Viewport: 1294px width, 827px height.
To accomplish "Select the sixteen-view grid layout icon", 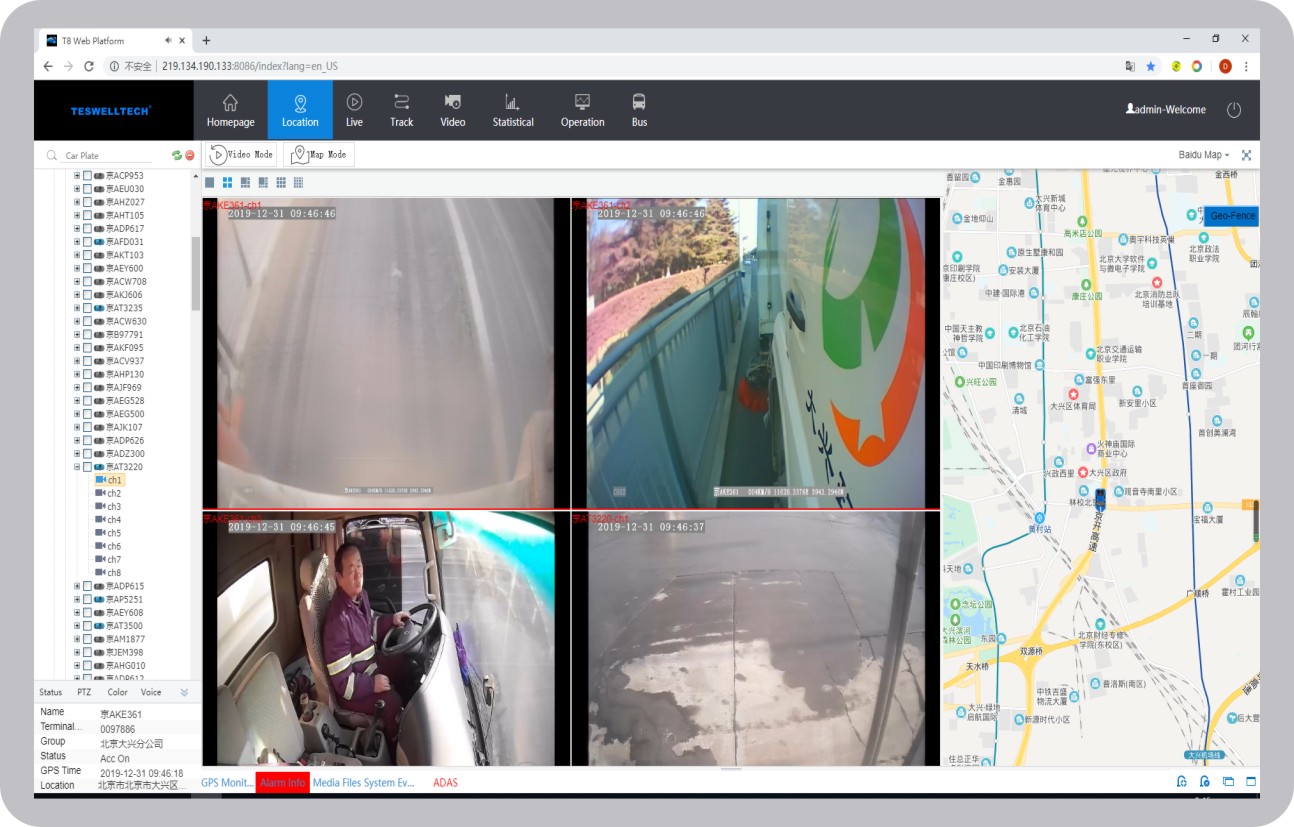I will pyautogui.click(x=298, y=182).
